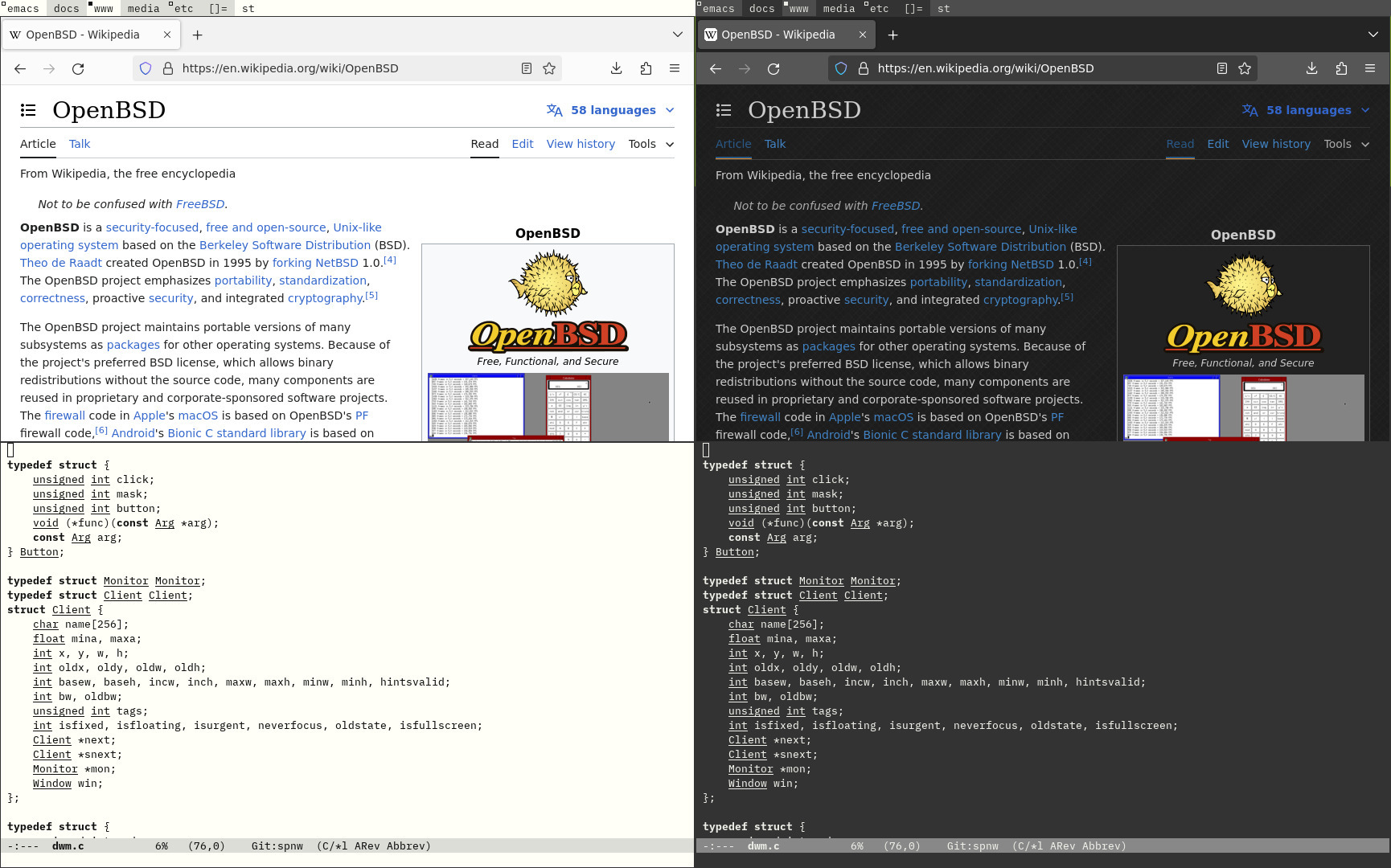This screenshot has width=1391, height=868.
Task: Select the Edit tab in the dark page
Action: 1218,144
